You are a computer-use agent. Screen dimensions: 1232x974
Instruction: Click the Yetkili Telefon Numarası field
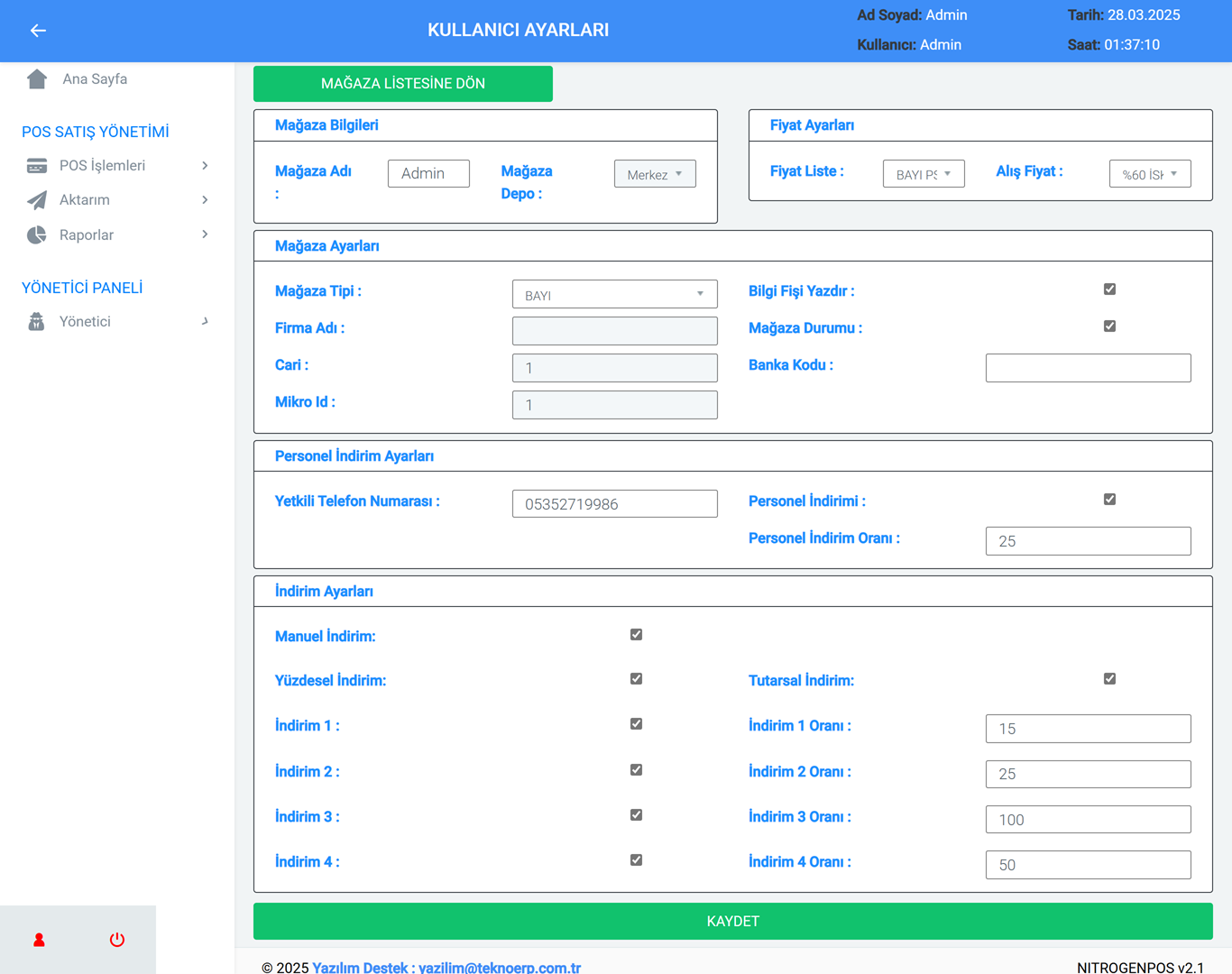(615, 504)
